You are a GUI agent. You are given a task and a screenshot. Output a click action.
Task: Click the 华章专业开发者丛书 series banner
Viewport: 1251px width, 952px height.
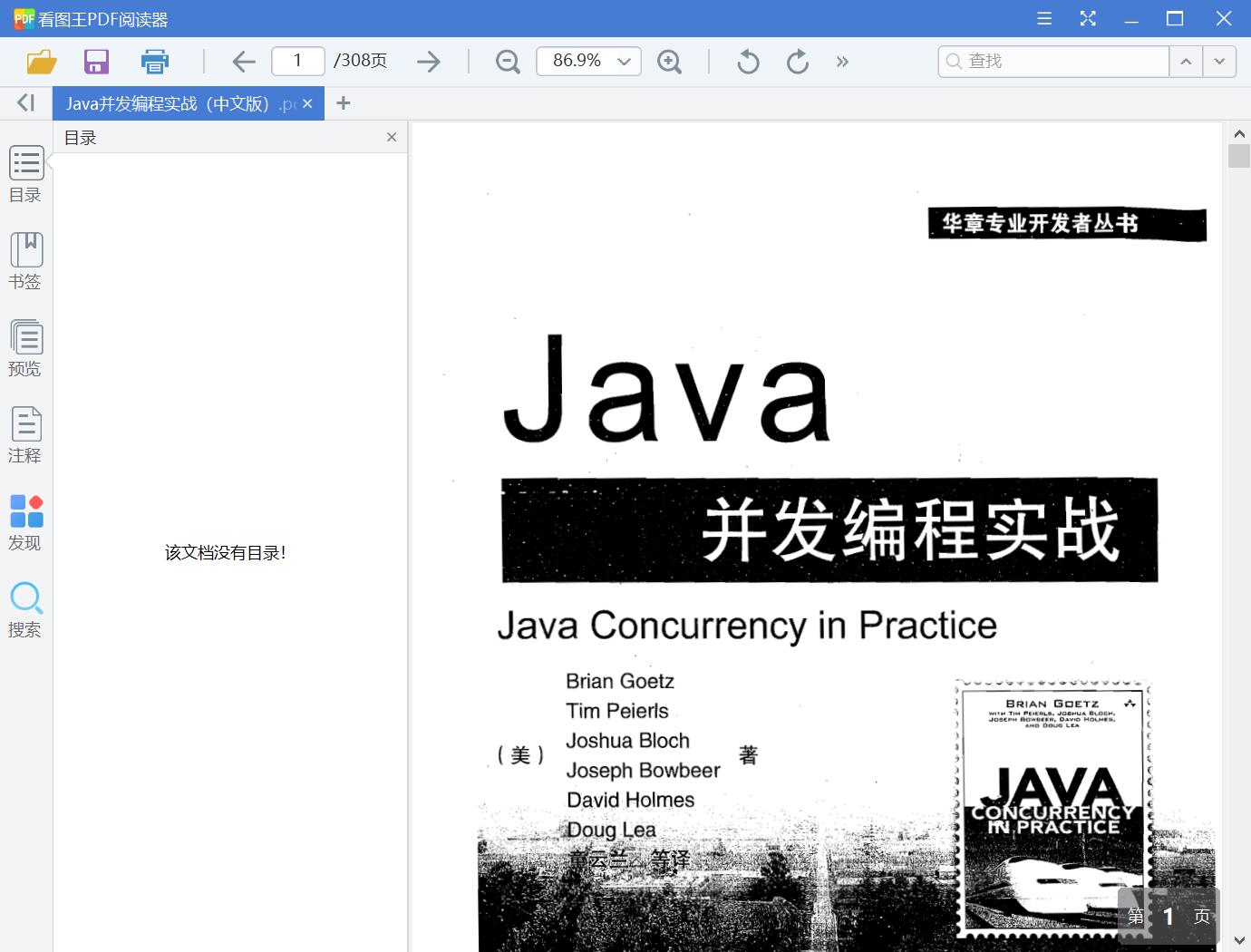click(1067, 224)
